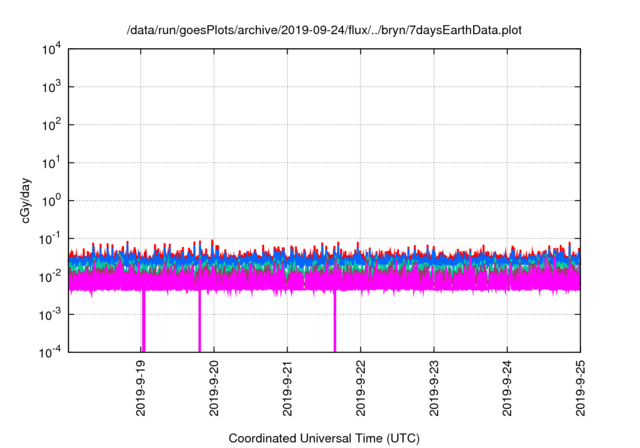640x448 pixels.
Task: Click the 10^-4 y-axis tick label
Action: [x=50, y=352]
